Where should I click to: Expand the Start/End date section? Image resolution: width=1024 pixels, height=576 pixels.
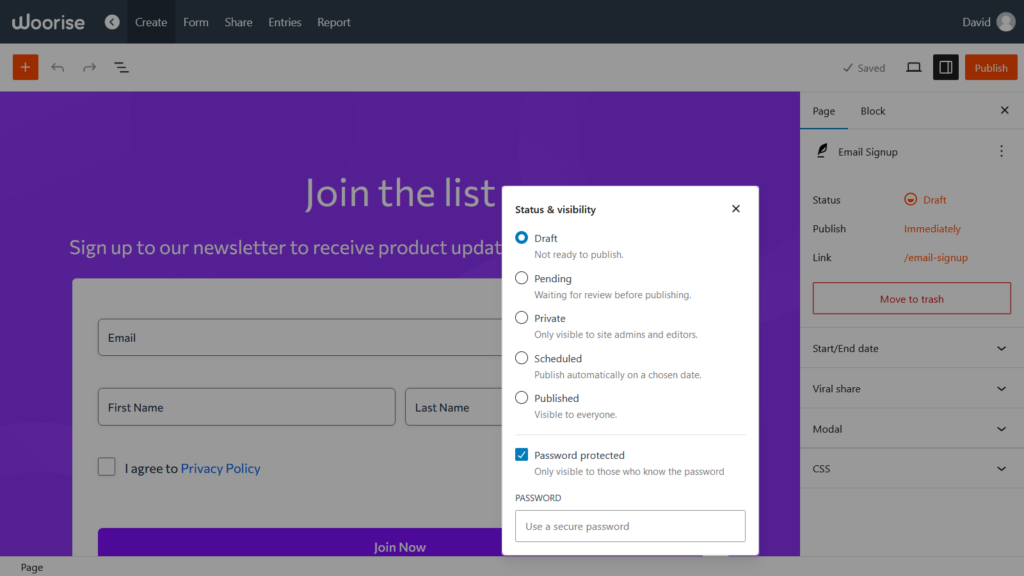pos(911,349)
